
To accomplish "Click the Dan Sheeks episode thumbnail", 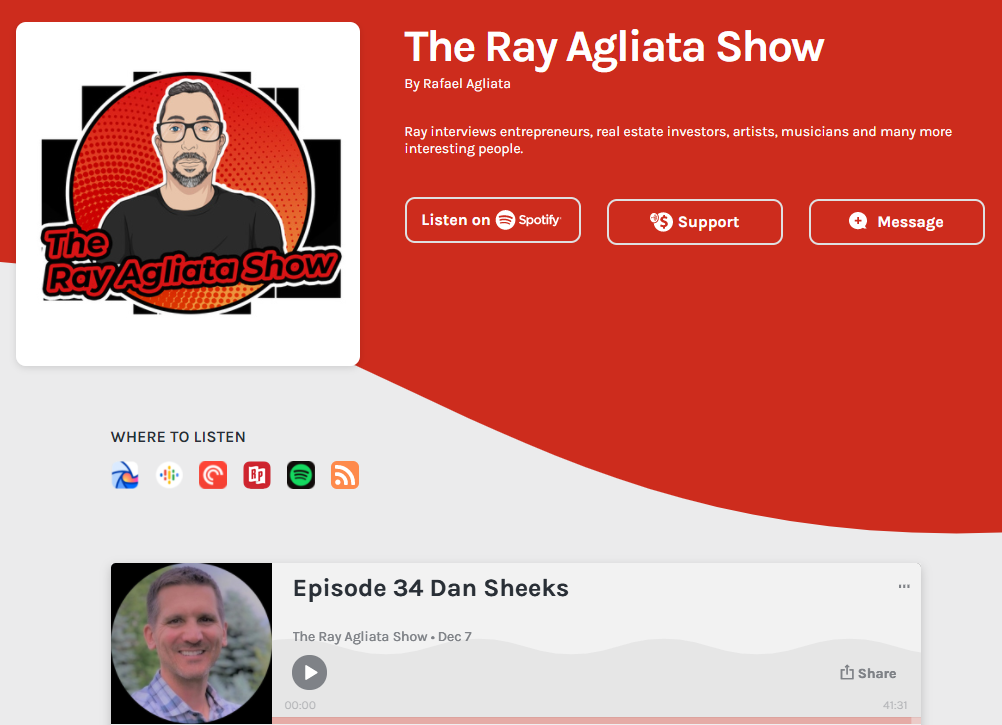I will (x=192, y=643).
